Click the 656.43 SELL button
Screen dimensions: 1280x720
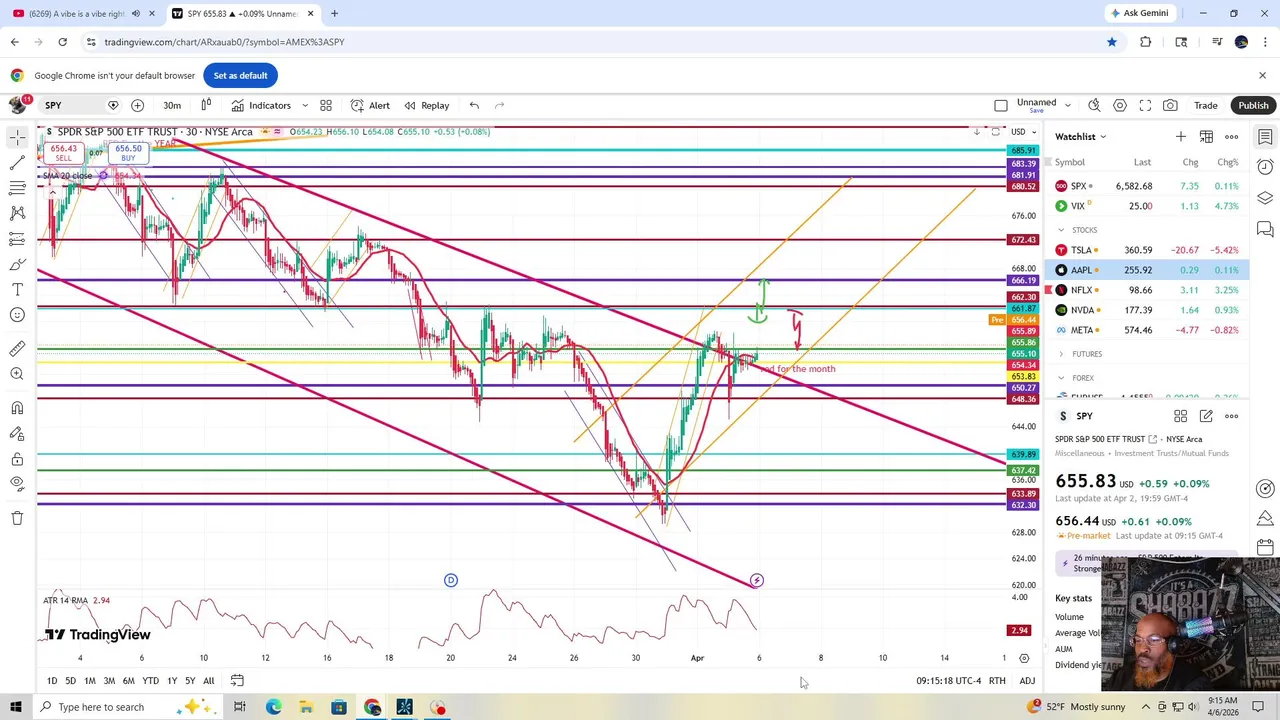(63, 153)
